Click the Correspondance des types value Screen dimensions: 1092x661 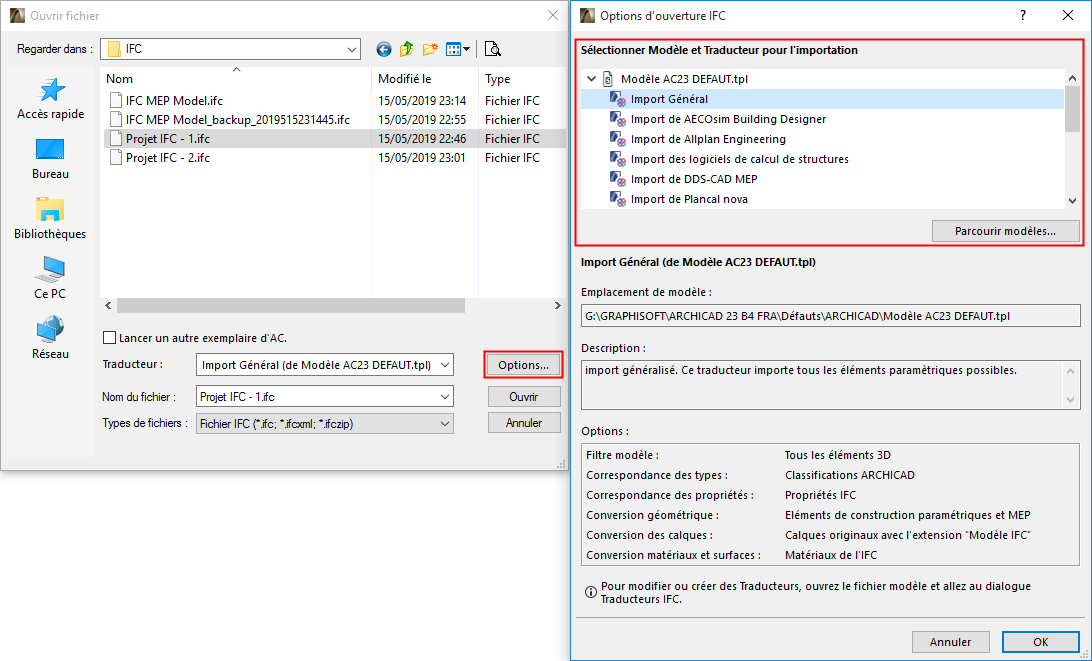(x=850, y=475)
